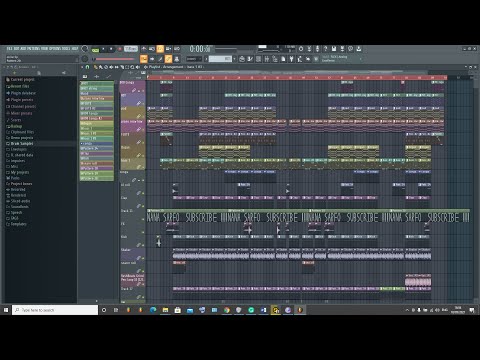Viewport: 480px width, 360px height.
Task: Open the playlist options menu arrow
Action: tap(82, 67)
